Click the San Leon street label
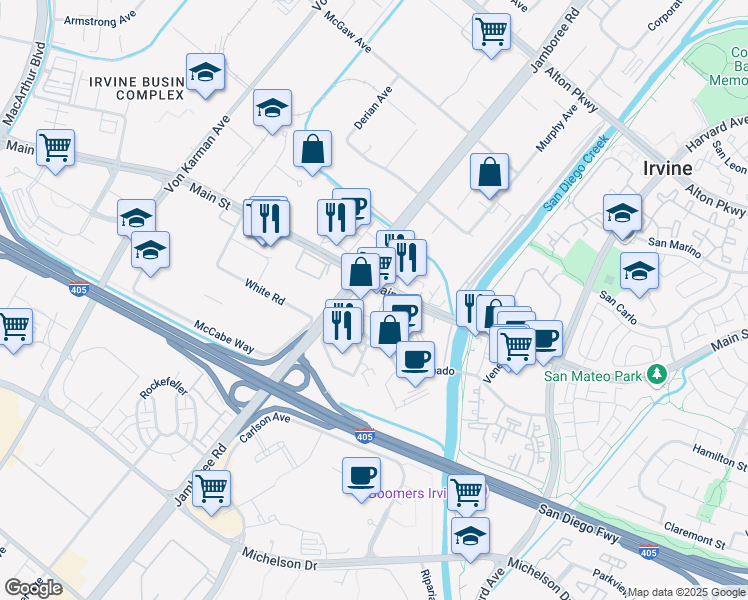Image resolution: width=748 pixels, height=600 pixels. [x=728, y=157]
